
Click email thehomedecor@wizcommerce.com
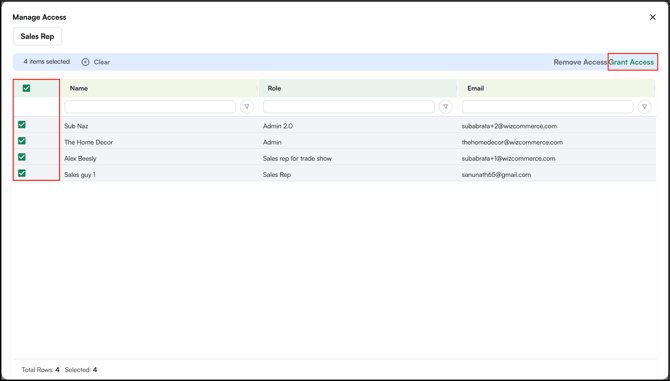tap(512, 142)
